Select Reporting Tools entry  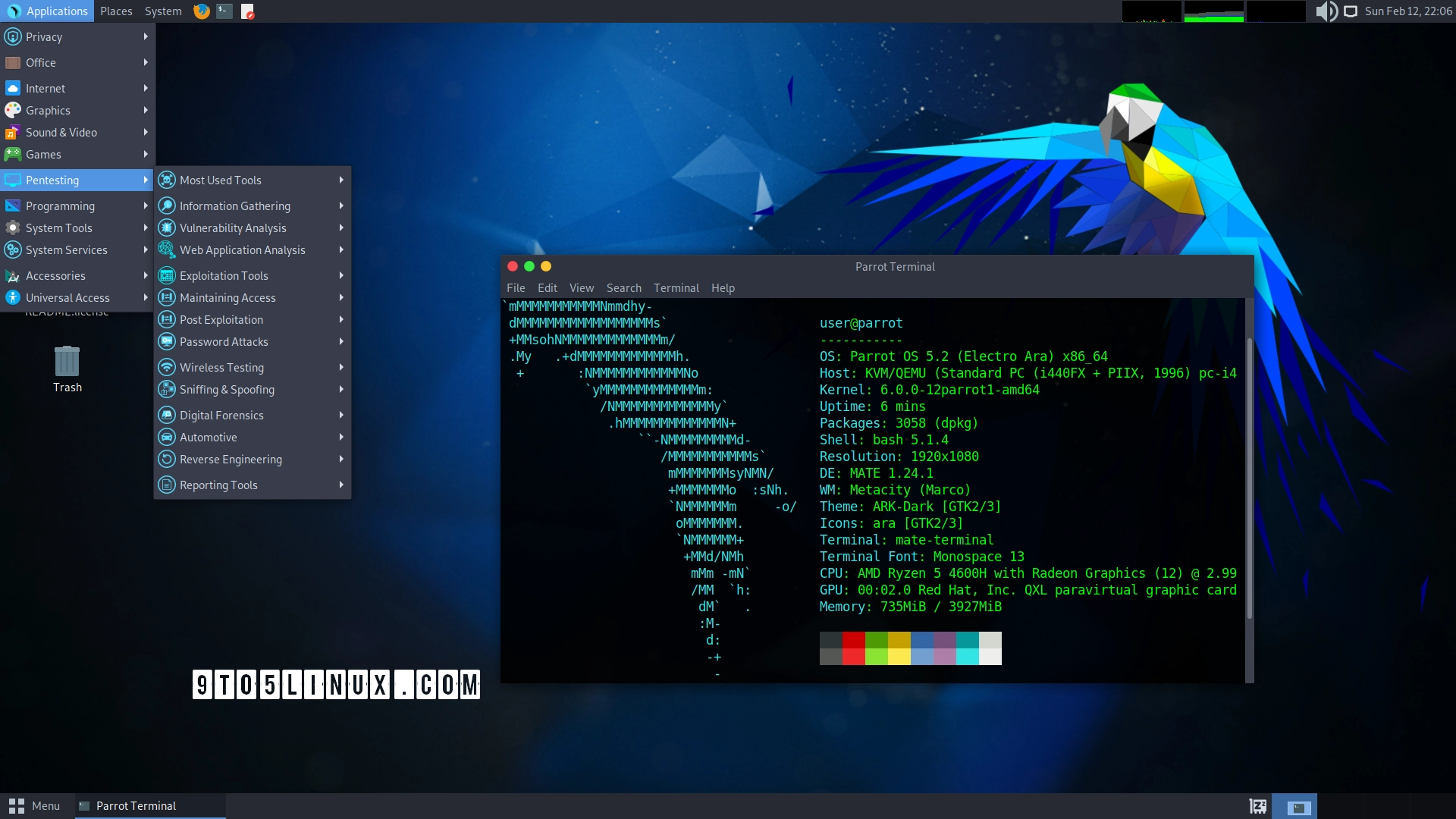click(218, 485)
